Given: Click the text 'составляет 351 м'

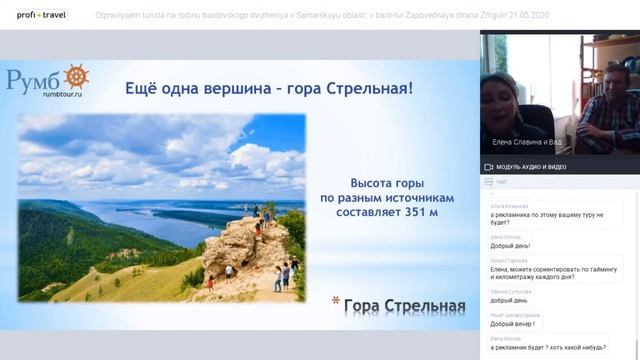Looking at the screenshot, I should coord(387,212).
